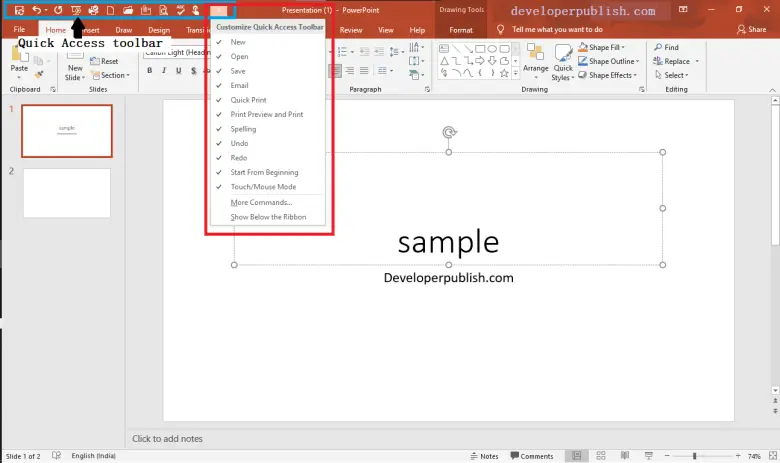Switch to the View tab

point(386,30)
